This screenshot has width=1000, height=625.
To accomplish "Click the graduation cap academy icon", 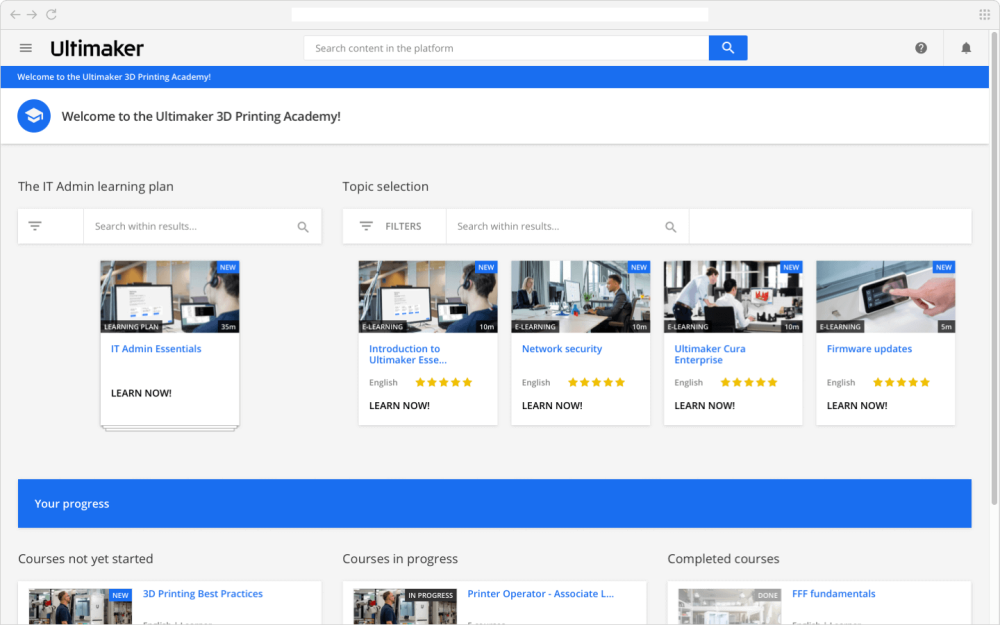I will point(34,116).
